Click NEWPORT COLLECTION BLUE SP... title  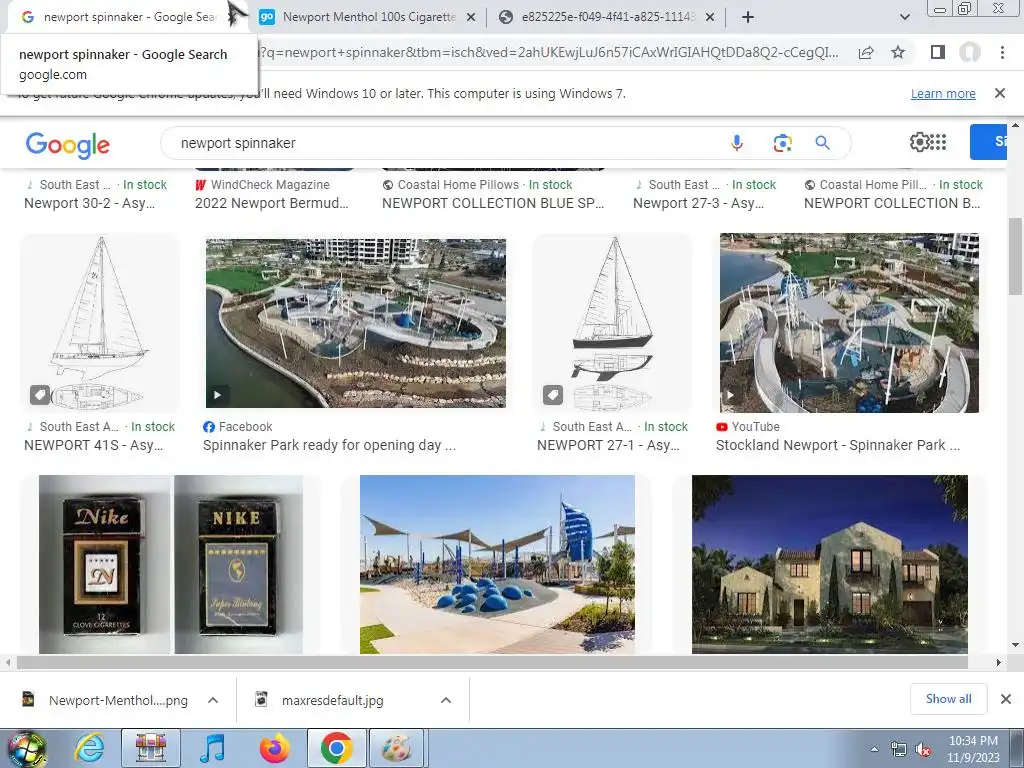point(493,203)
